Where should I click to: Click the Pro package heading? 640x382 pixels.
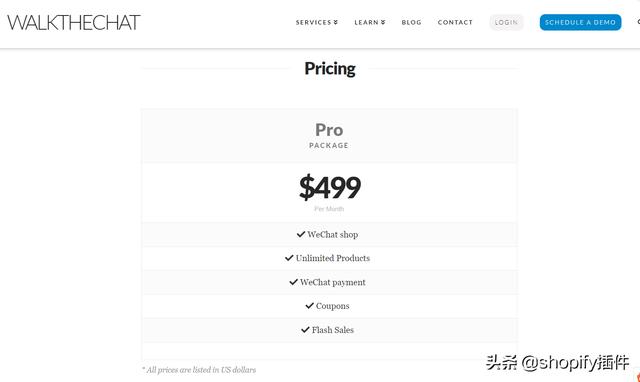[329, 130]
